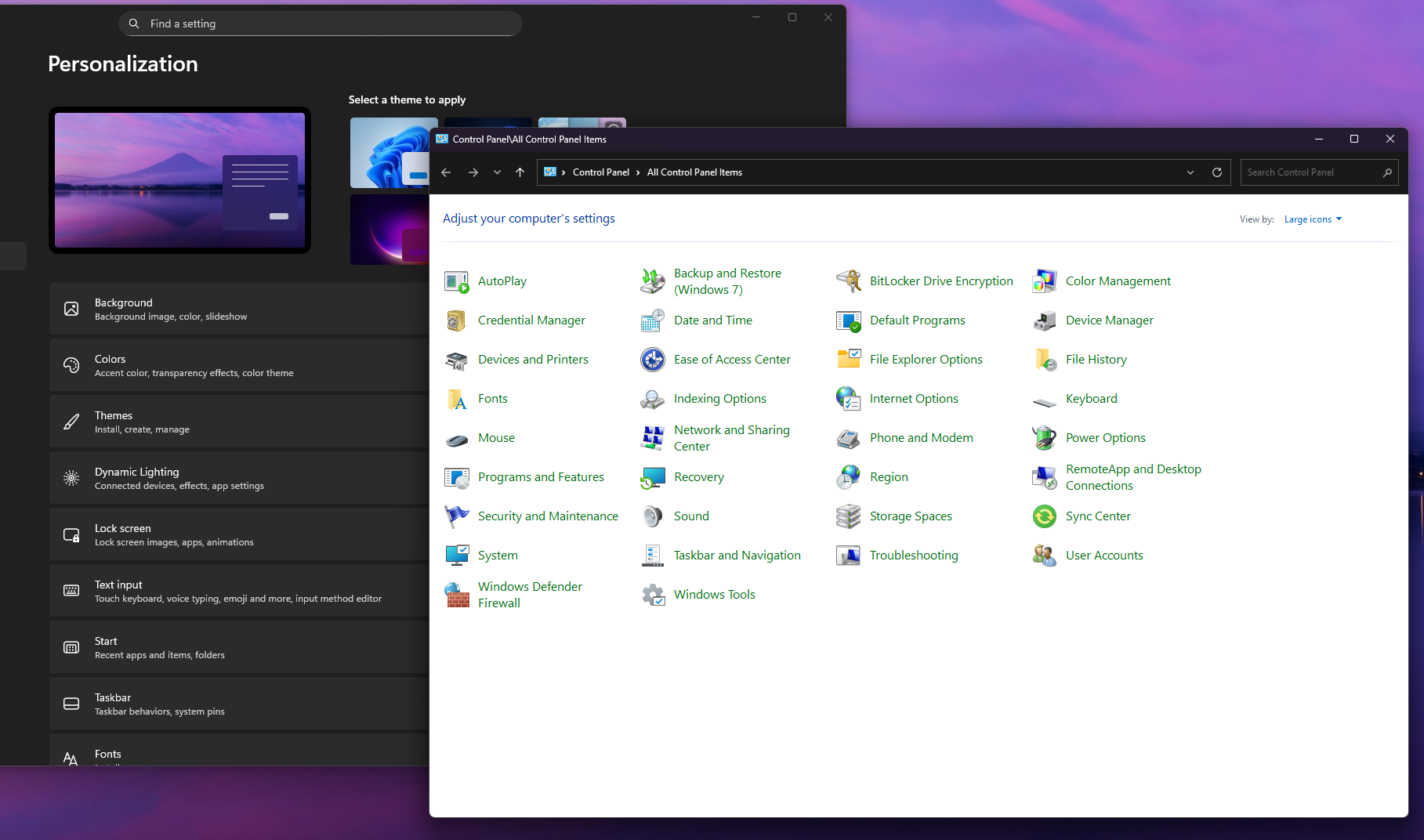Click the Taskbar and Navigation link

point(737,556)
